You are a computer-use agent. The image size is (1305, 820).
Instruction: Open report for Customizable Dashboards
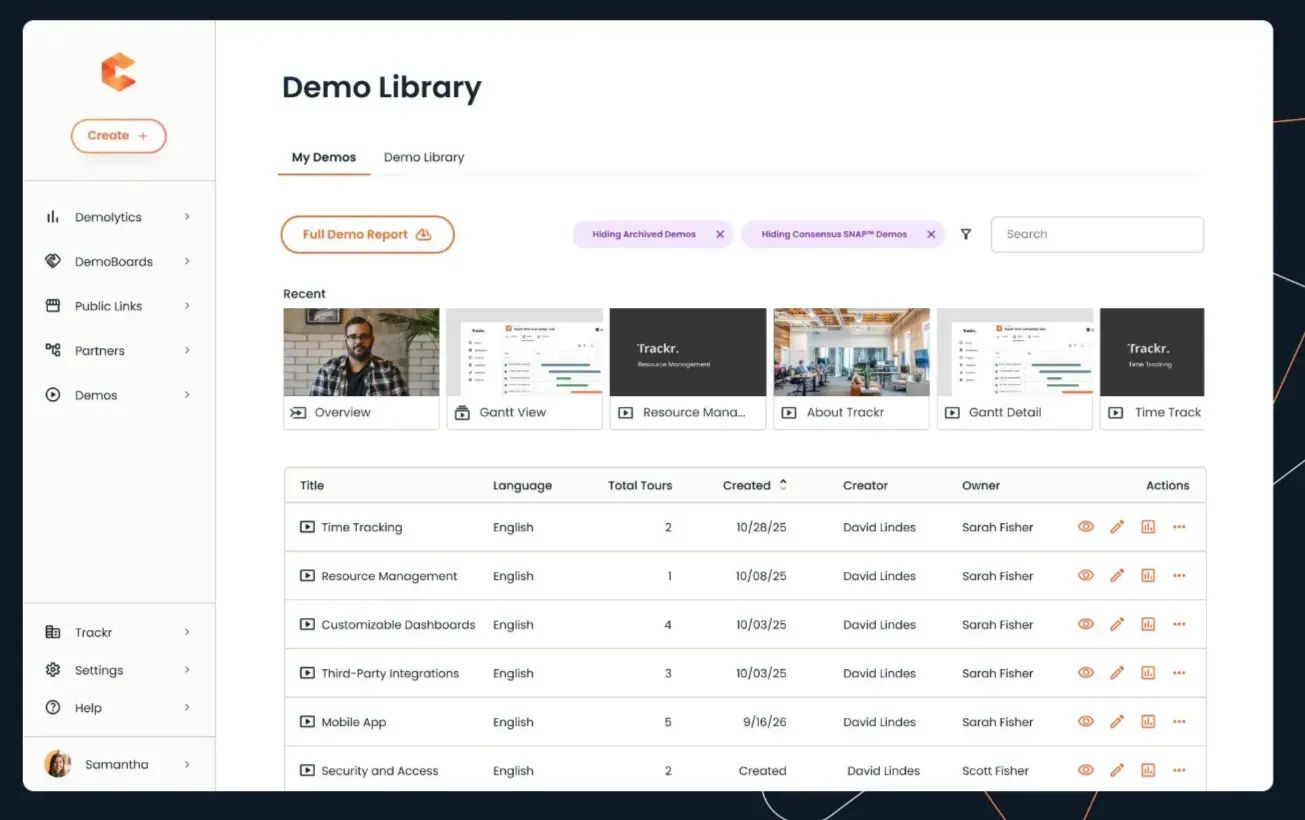coord(1148,624)
